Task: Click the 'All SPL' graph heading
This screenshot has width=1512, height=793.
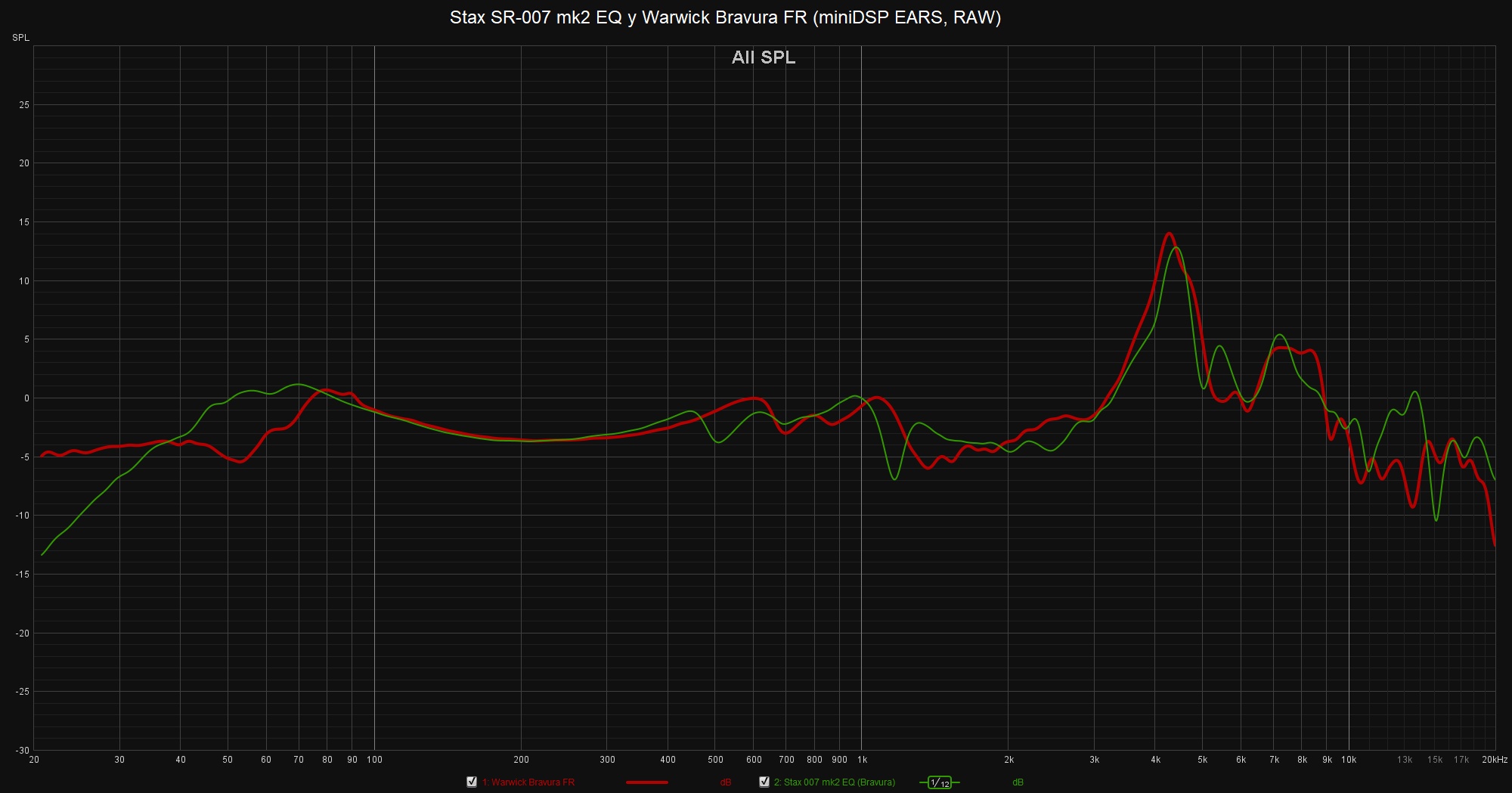Action: 764,57
